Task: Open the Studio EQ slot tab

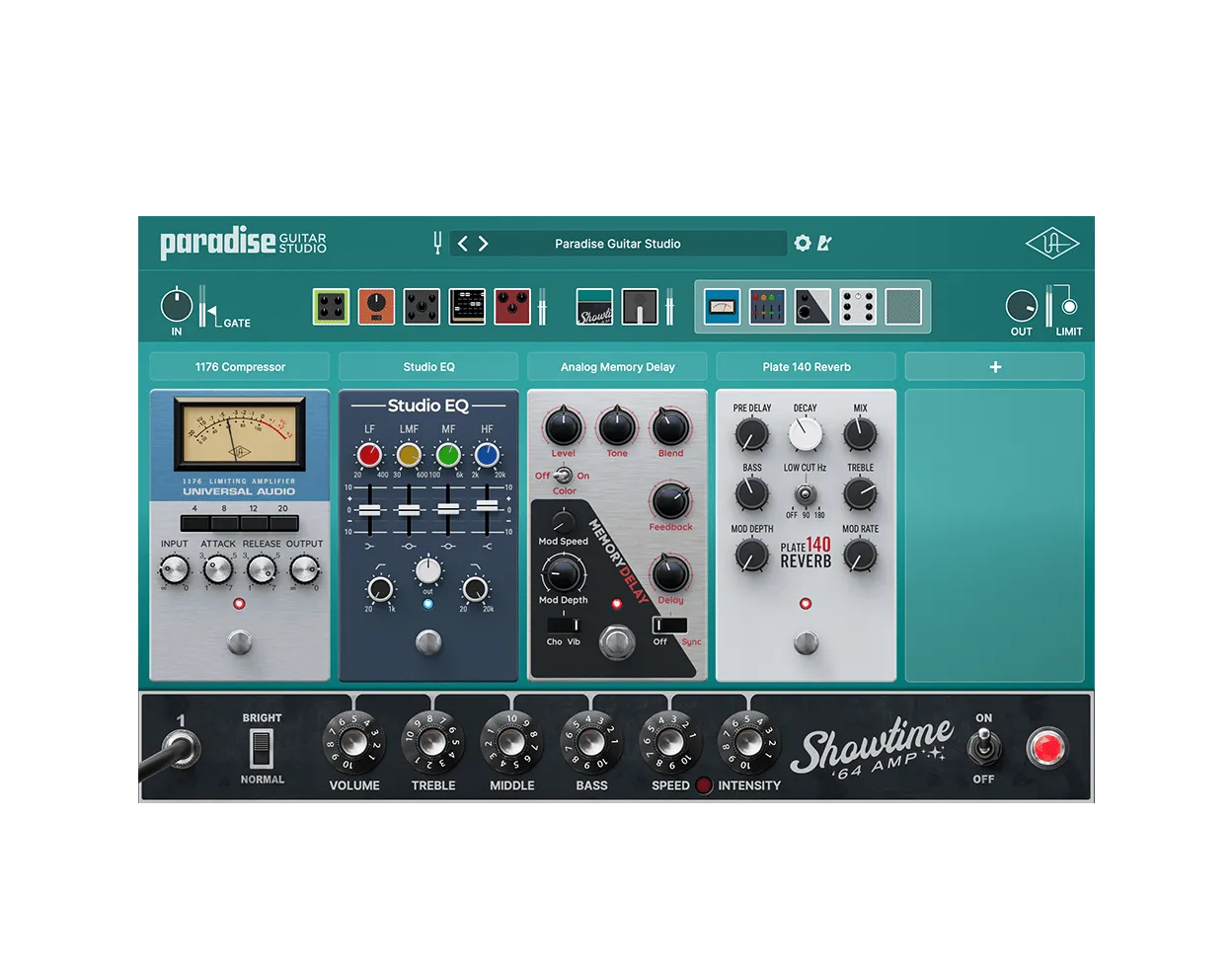Action: pyautogui.click(x=428, y=366)
